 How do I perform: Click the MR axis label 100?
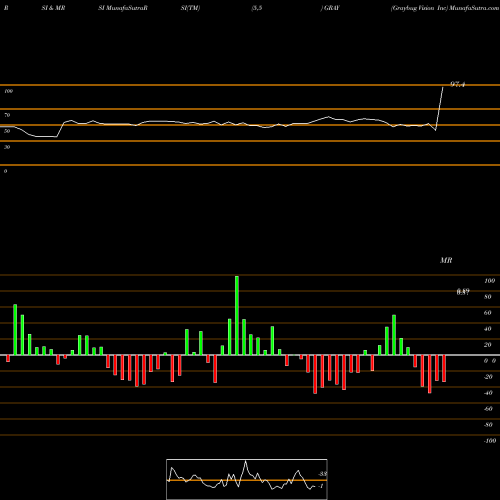click(x=489, y=281)
